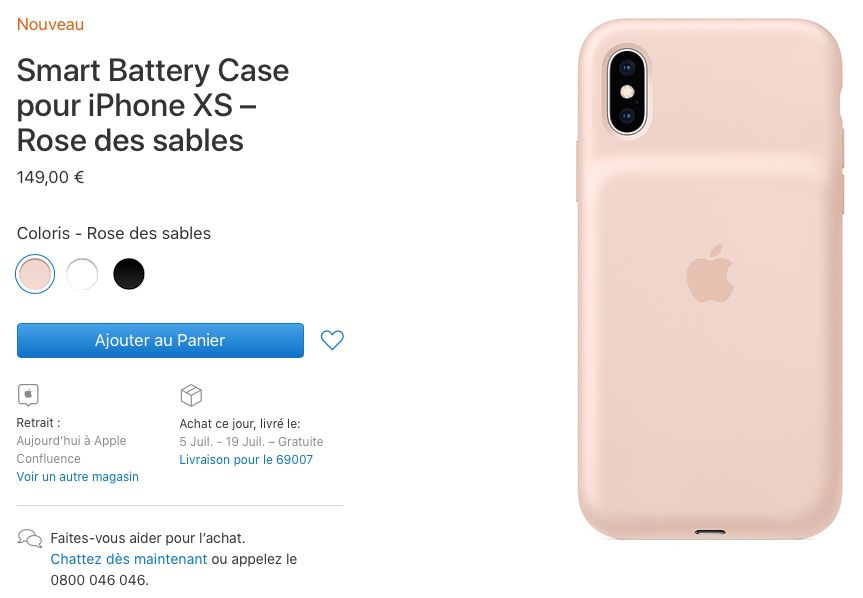Screen dimensions: 863x598
Task: Click the pink battery case product image
Action: (710, 279)
